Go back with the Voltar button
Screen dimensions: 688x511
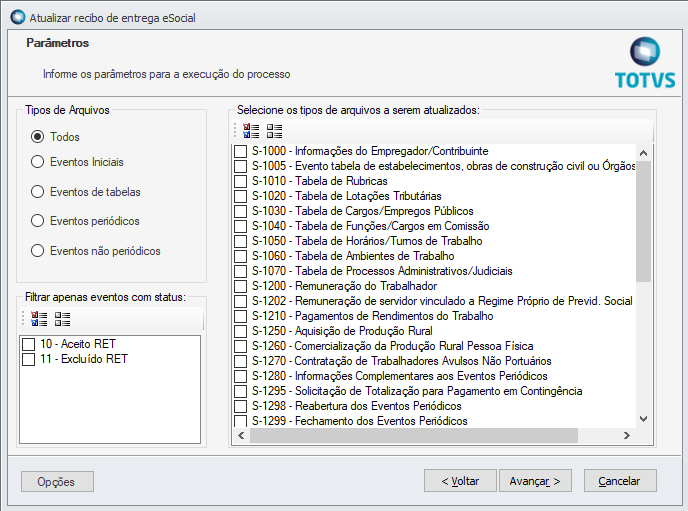[x=459, y=481]
